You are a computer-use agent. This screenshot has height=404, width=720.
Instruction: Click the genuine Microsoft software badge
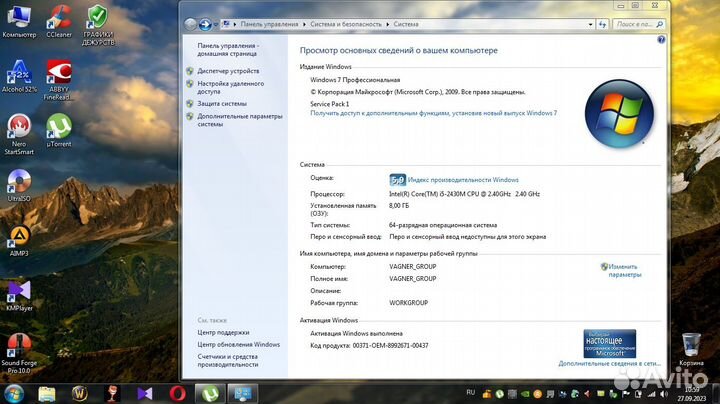(x=609, y=343)
